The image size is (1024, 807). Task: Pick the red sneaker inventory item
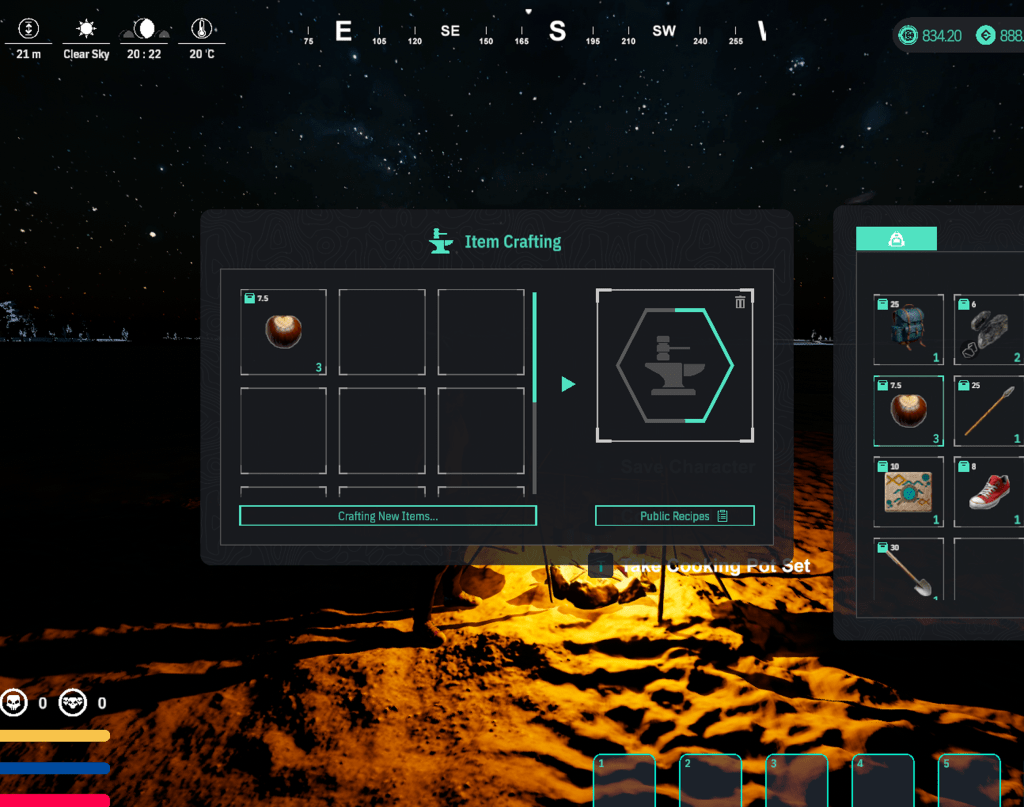(x=990, y=491)
